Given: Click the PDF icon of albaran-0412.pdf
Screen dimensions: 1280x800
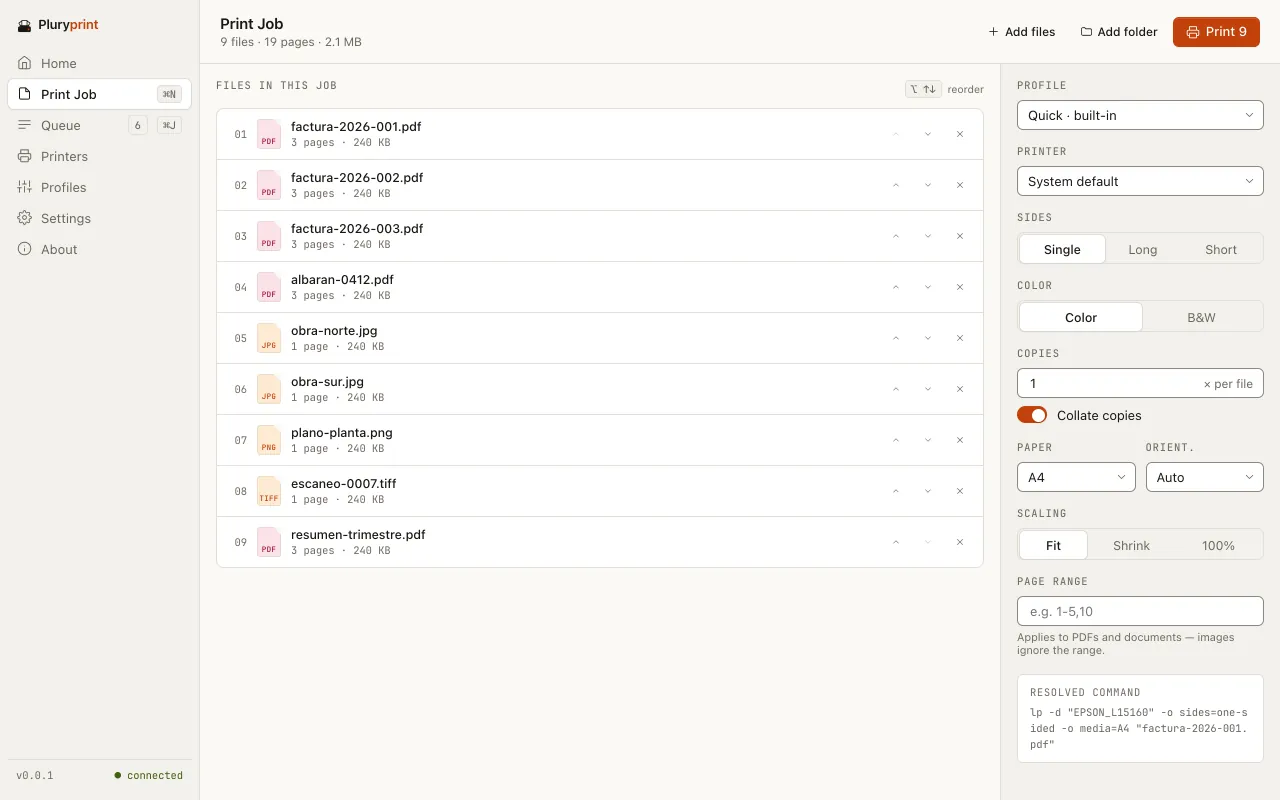Looking at the screenshot, I should 269,287.
